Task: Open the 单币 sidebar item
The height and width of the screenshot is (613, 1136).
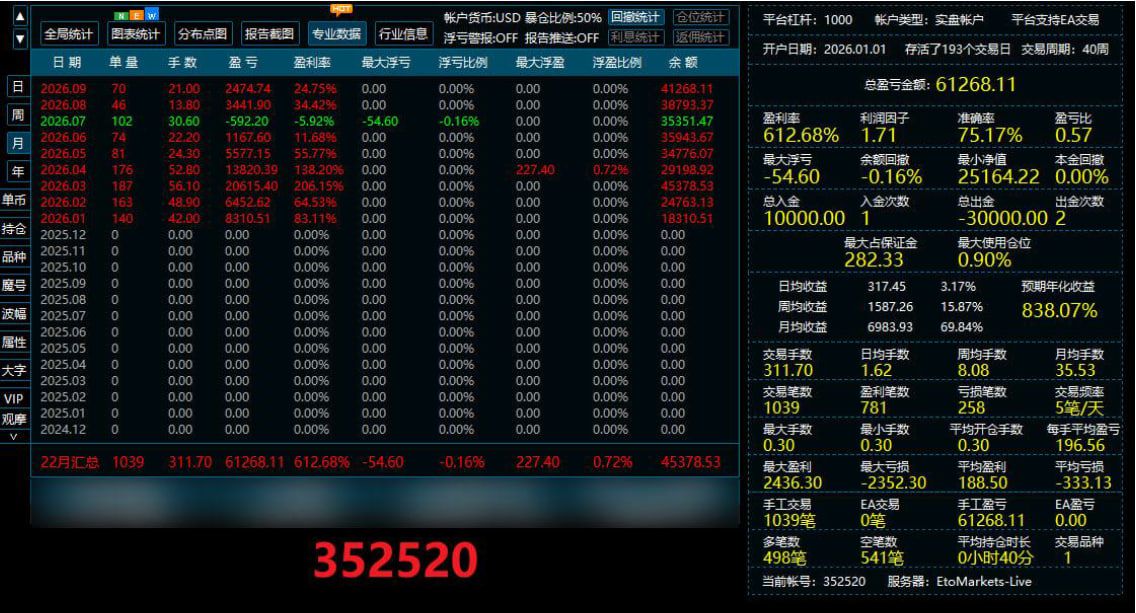Action: 14,199
